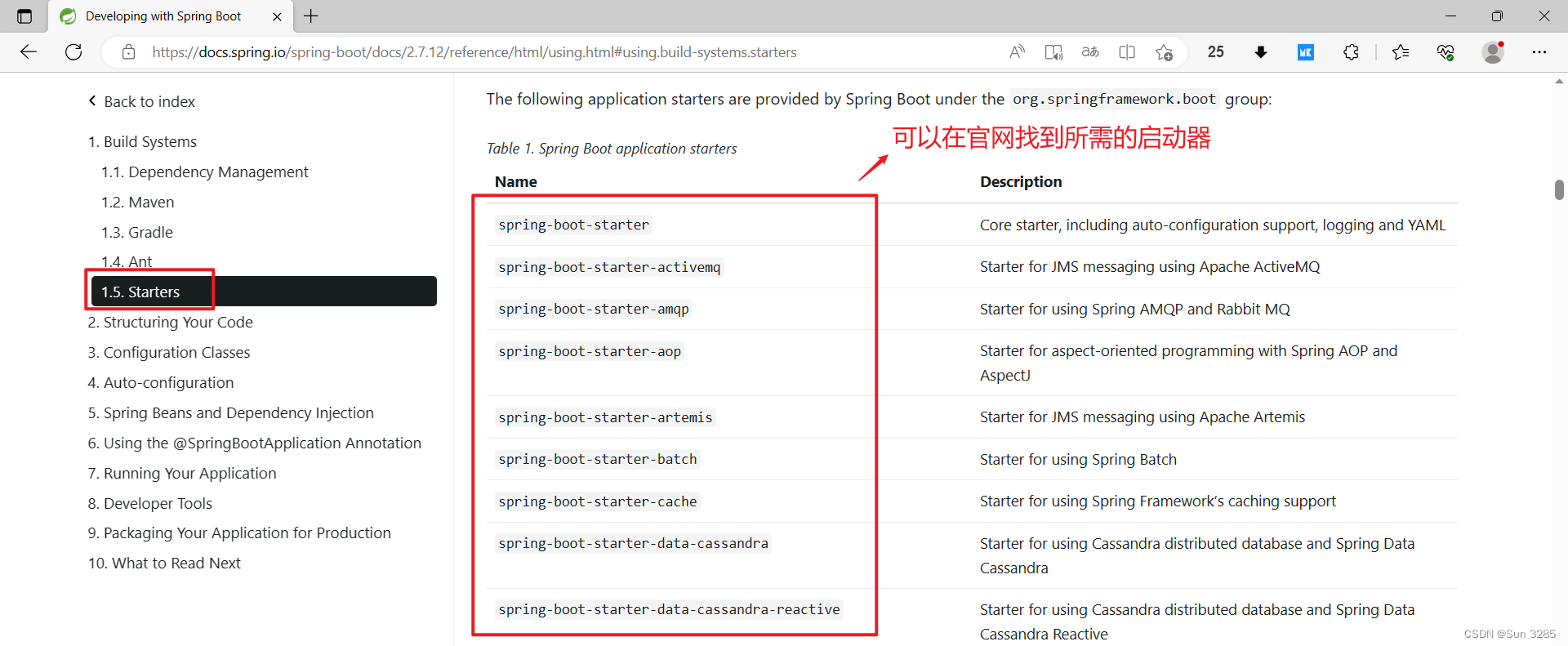Screen dimensions: 1568x646
Task: Open the Settings and more menu
Action: point(1539,52)
